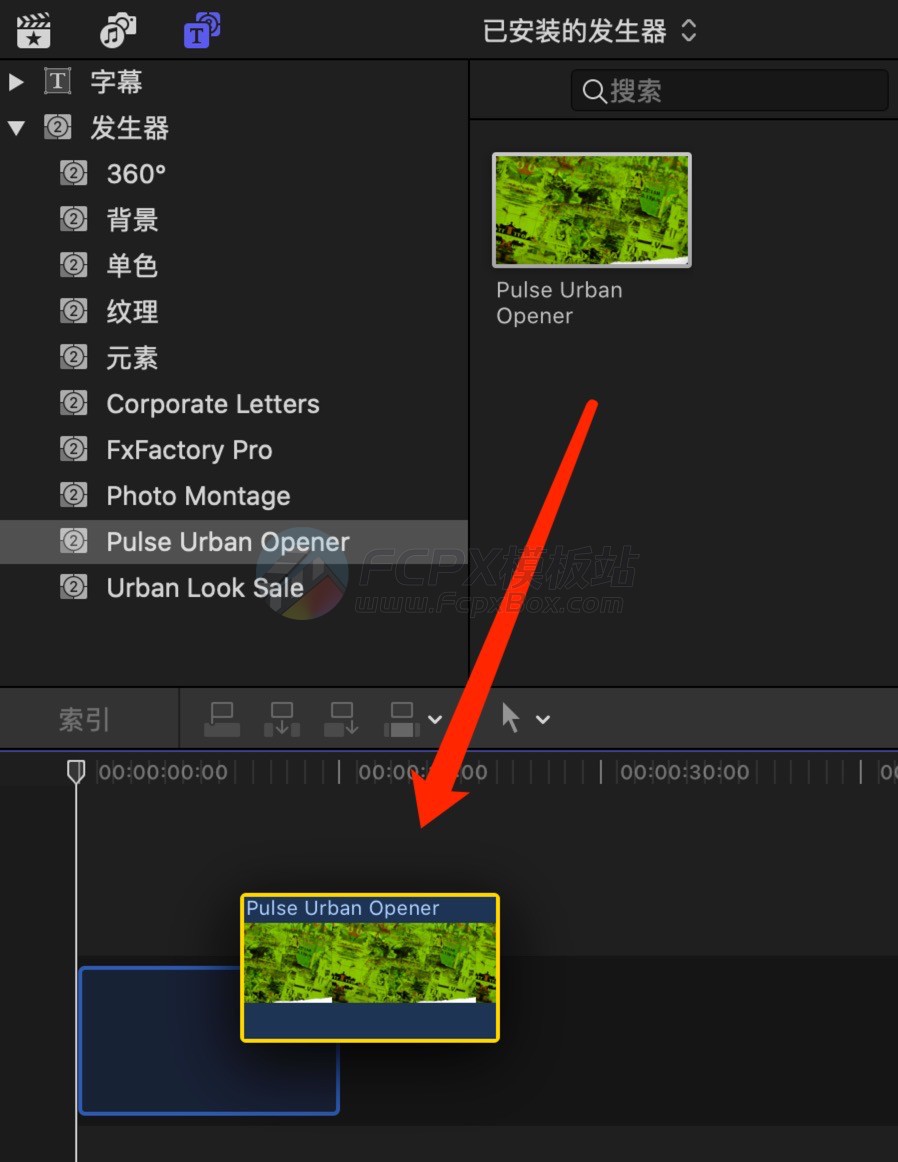Open the 索引 timeline index
The width and height of the screenshot is (898, 1162).
coord(84,720)
